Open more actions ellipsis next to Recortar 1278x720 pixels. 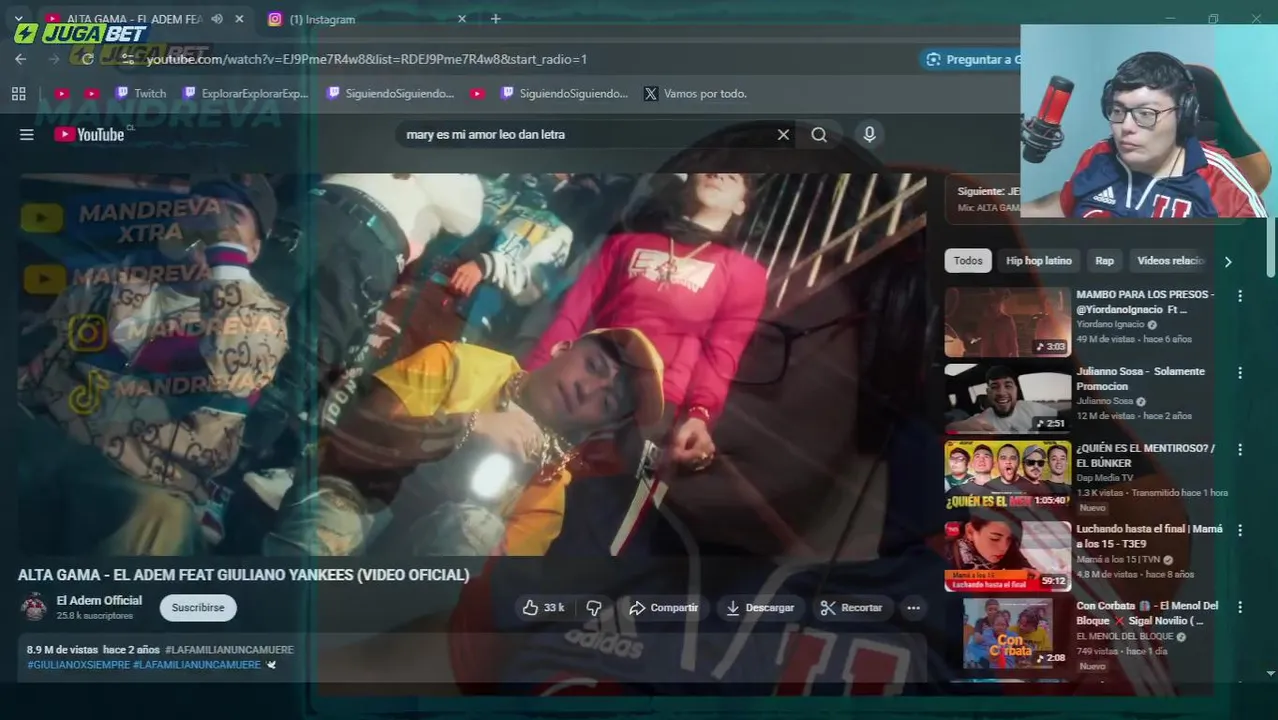913,607
